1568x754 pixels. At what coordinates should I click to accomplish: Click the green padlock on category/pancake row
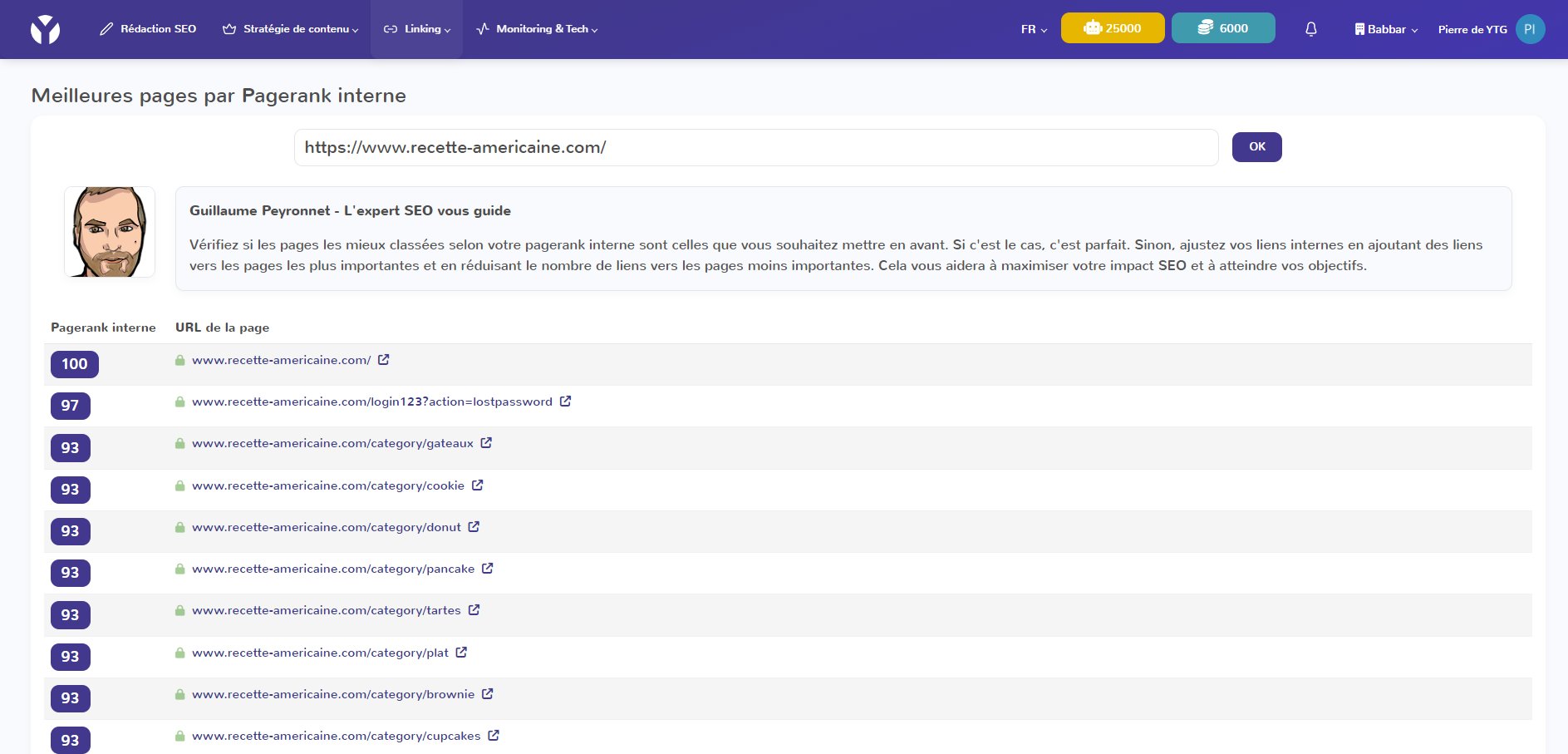pos(179,569)
